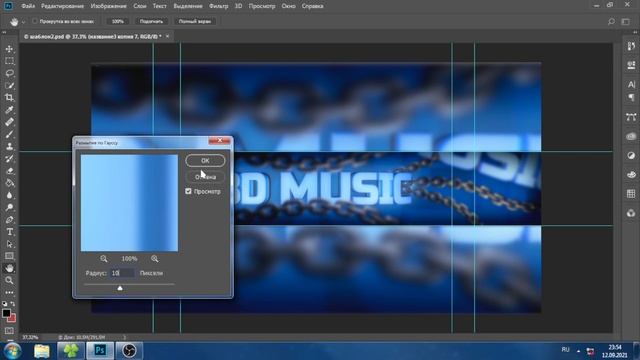Click the status bar zoom percentage field

click(30, 337)
